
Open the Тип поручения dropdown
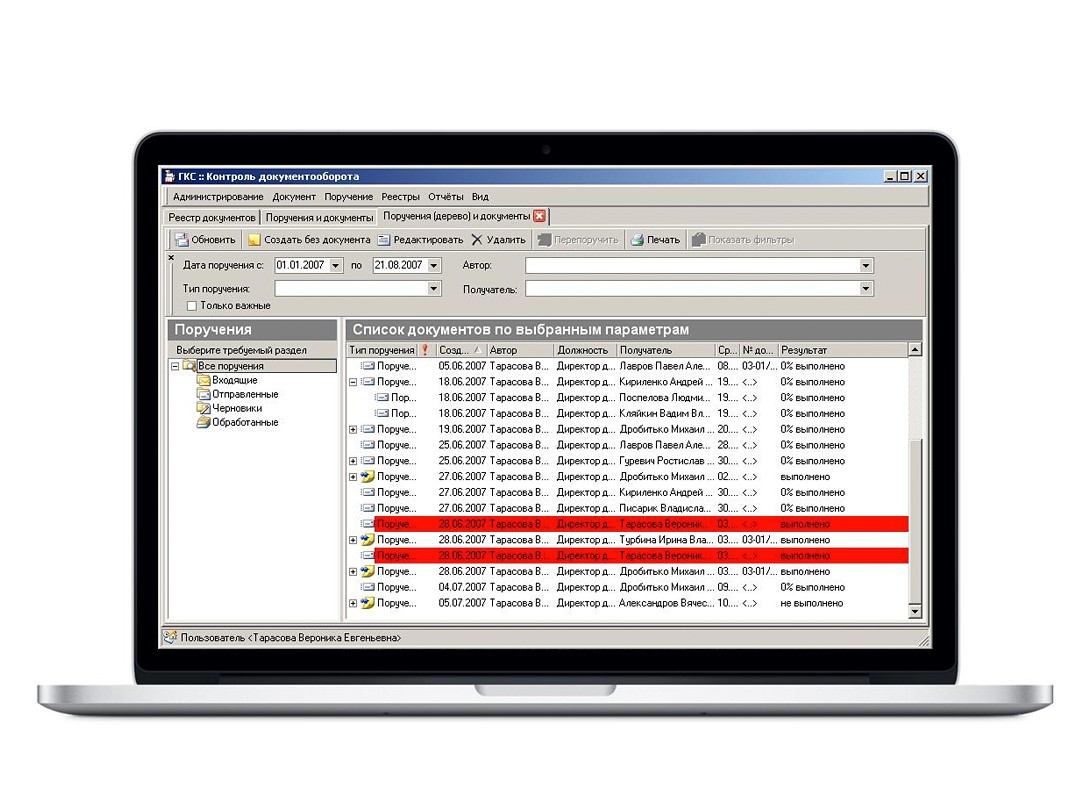click(434, 288)
